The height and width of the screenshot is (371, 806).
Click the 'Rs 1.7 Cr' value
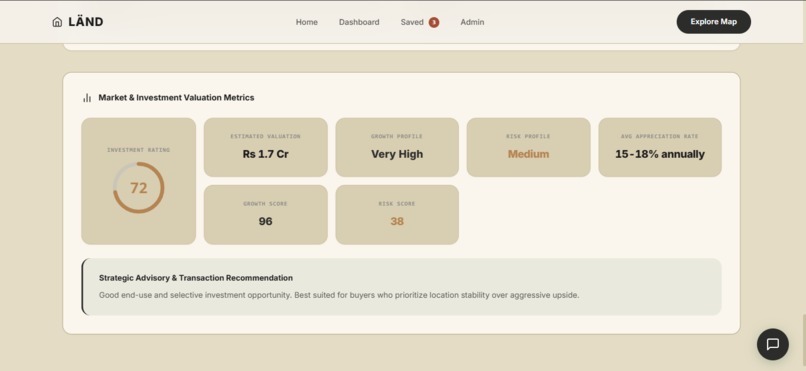265,154
